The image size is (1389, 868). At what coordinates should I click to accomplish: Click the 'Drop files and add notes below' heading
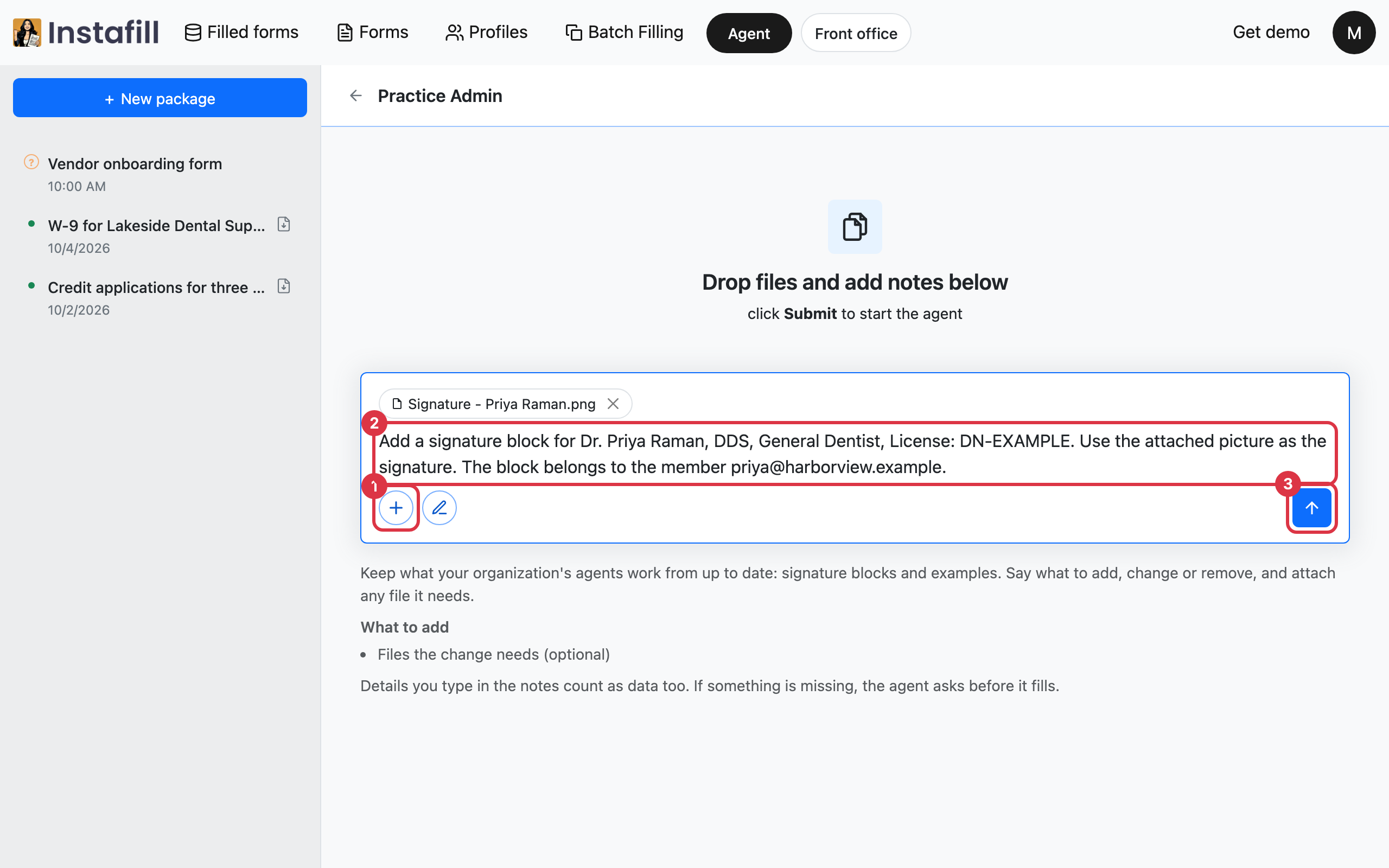click(855, 283)
